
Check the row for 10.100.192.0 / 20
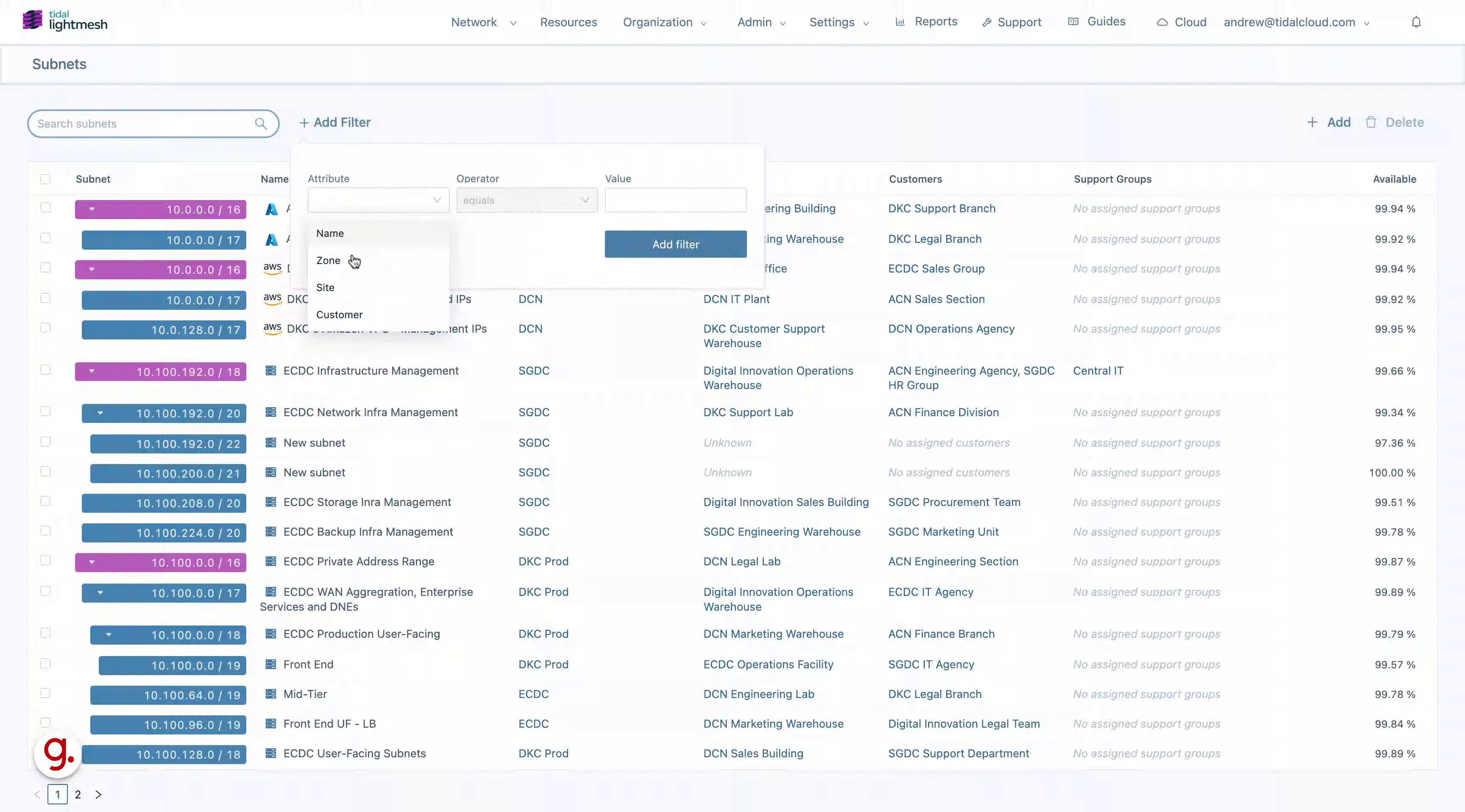pyautogui.click(x=45, y=411)
